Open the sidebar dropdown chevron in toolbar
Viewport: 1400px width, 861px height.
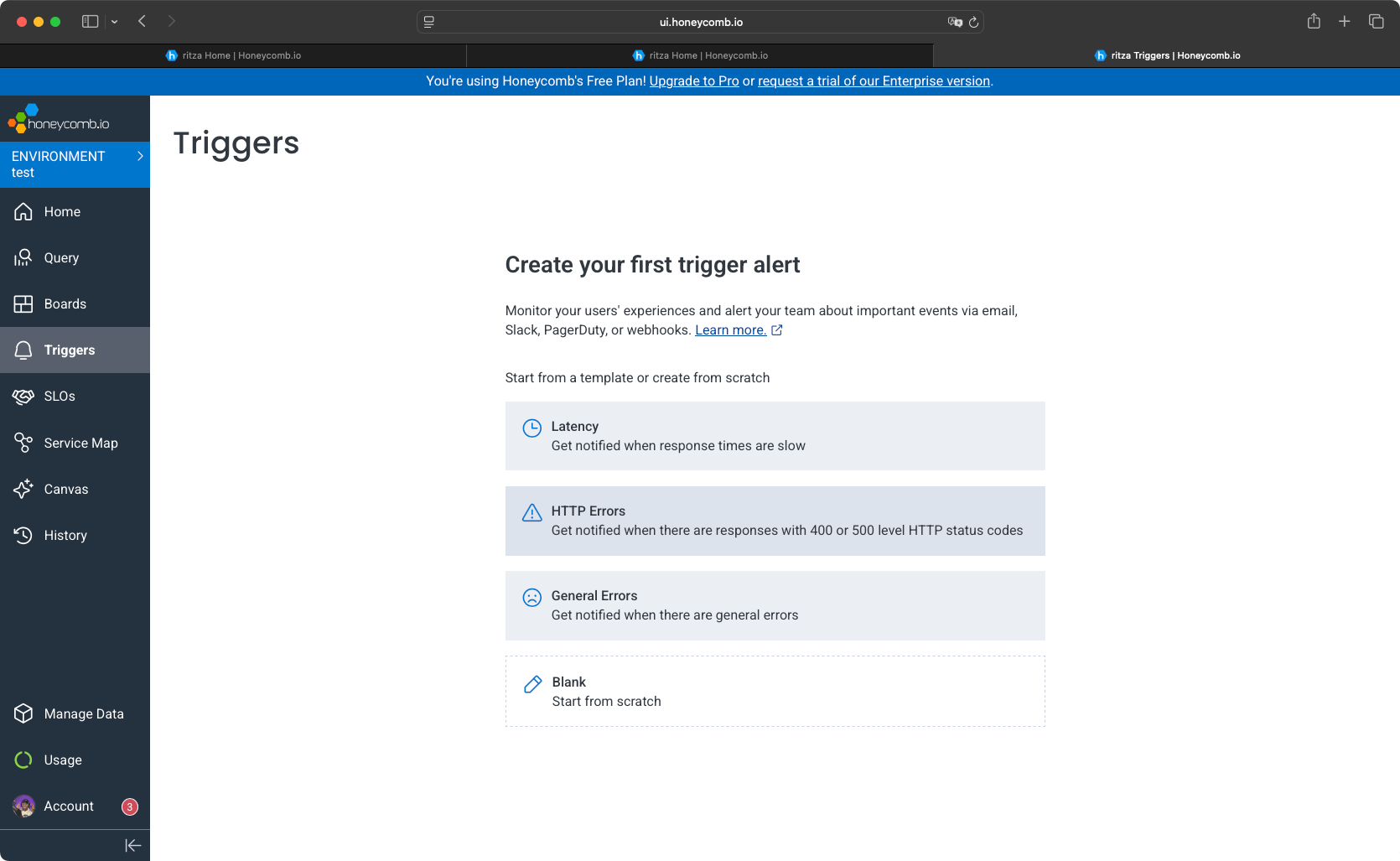(x=114, y=22)
